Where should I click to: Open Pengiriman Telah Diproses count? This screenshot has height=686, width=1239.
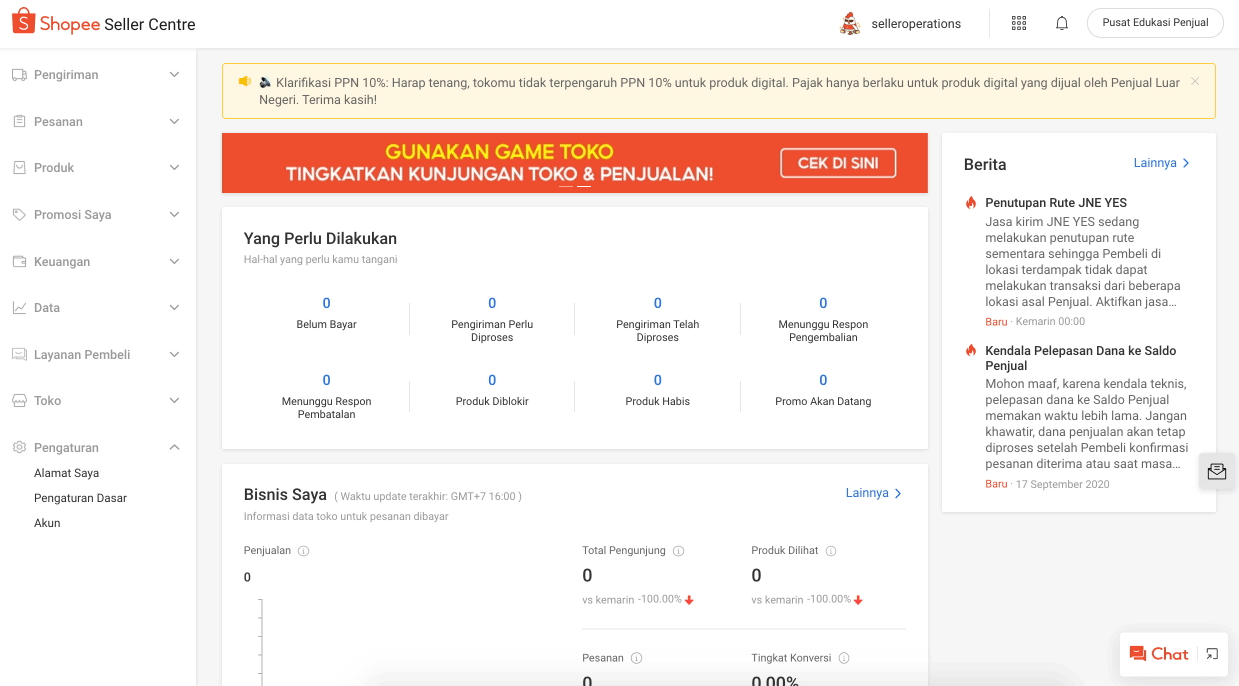click(658, 303)
